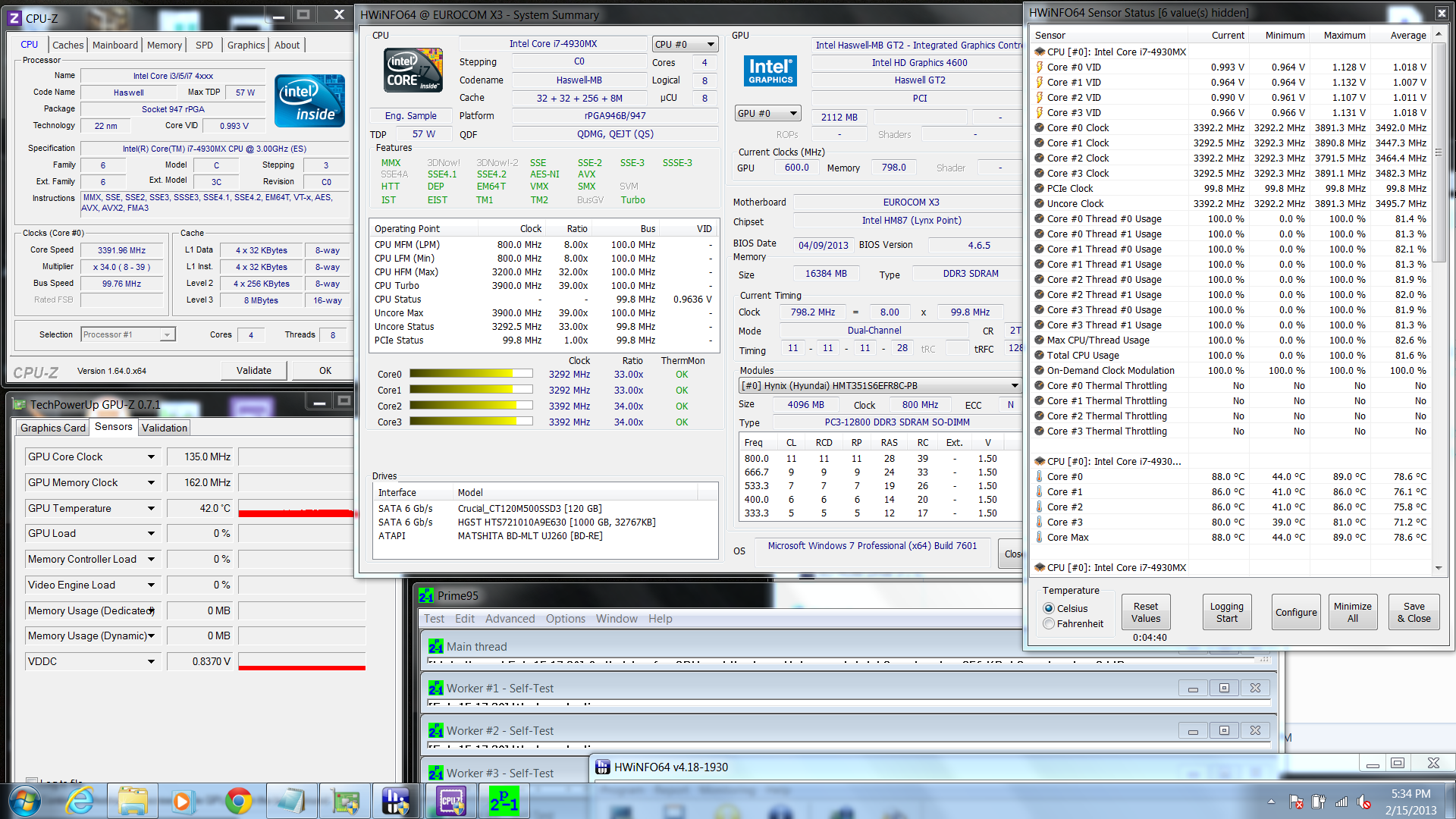
Task: Open the SPD tab in CPU-Z
Action: (x=204, y=45)
